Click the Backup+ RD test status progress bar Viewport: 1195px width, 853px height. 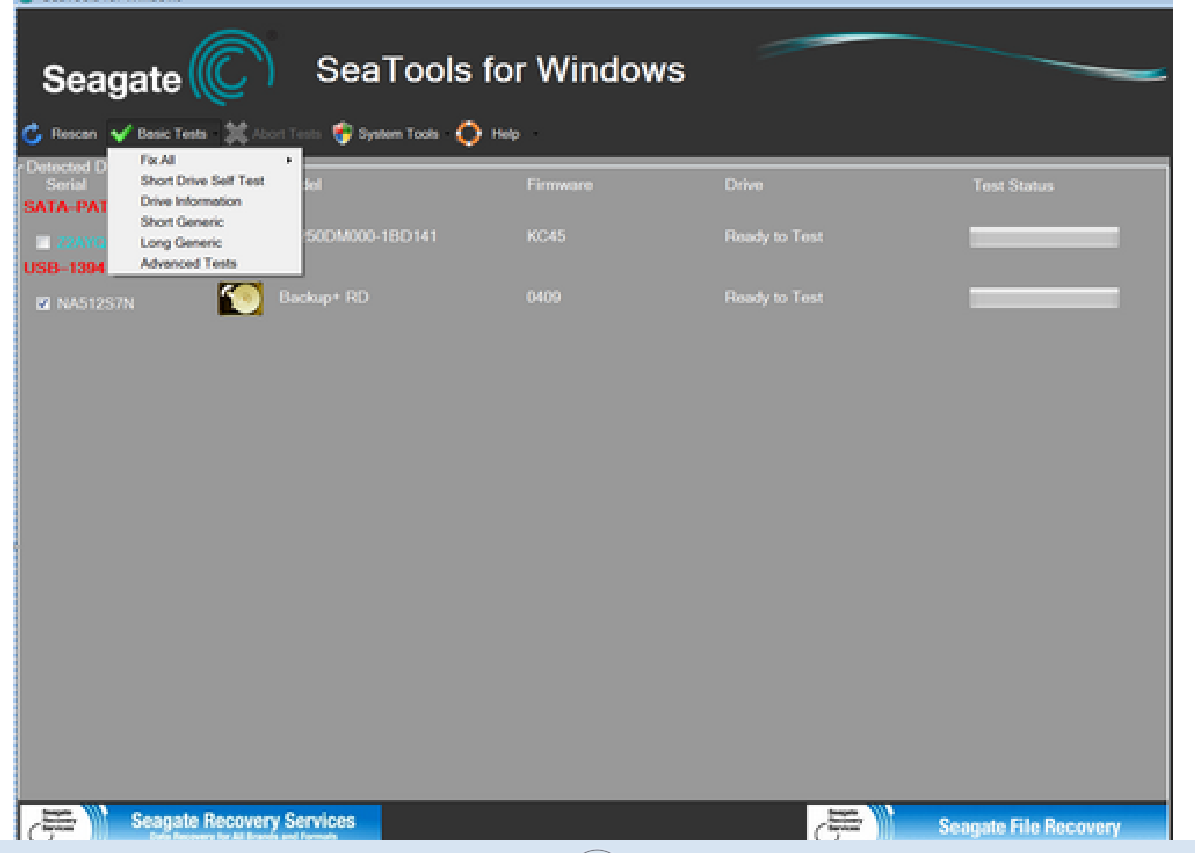tap(1044, 298)
